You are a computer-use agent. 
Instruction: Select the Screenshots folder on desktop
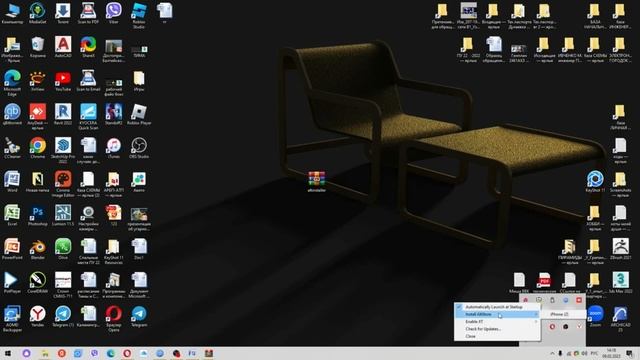point(620,184)
